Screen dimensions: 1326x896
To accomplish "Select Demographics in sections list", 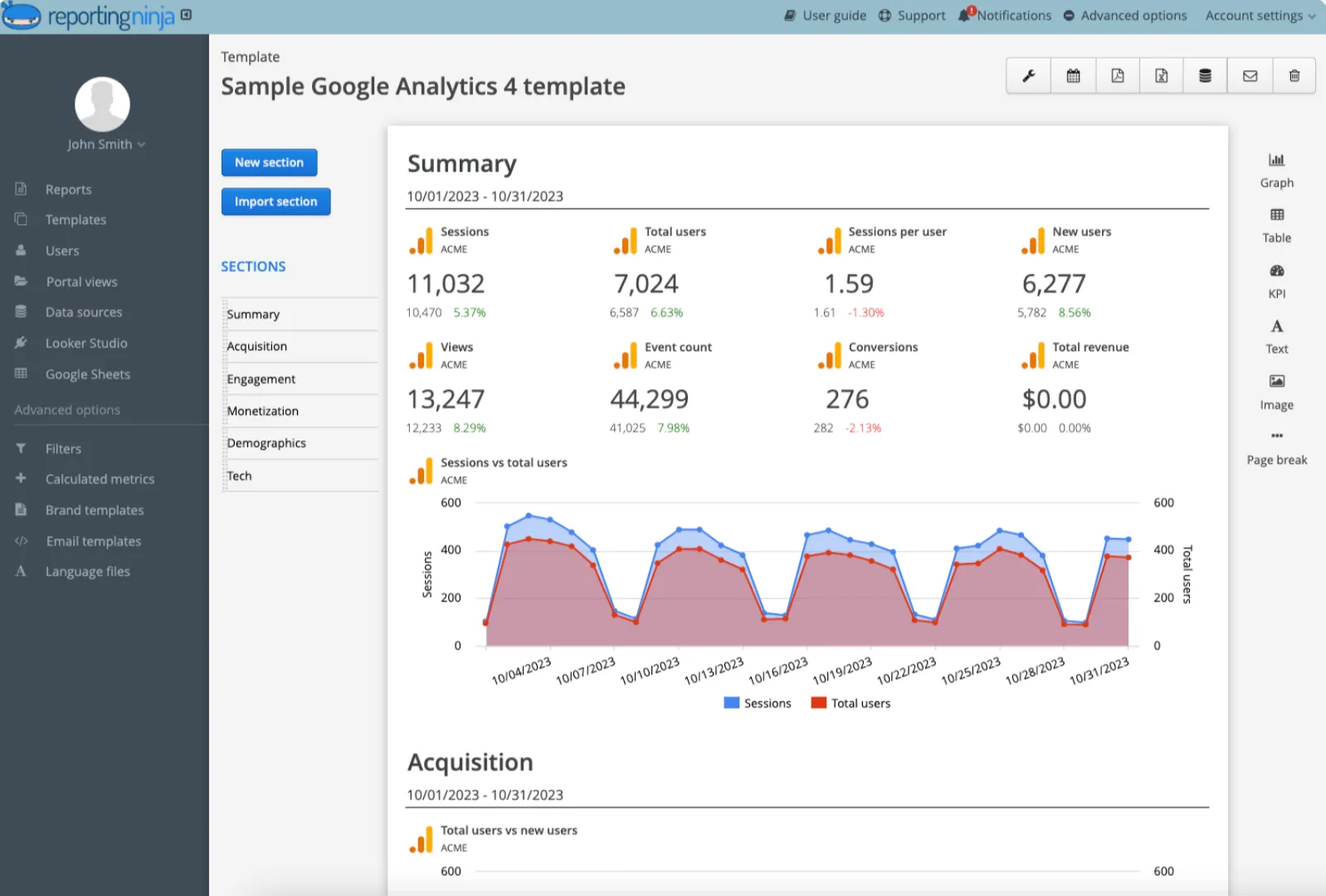I will (x=300, y=444).
